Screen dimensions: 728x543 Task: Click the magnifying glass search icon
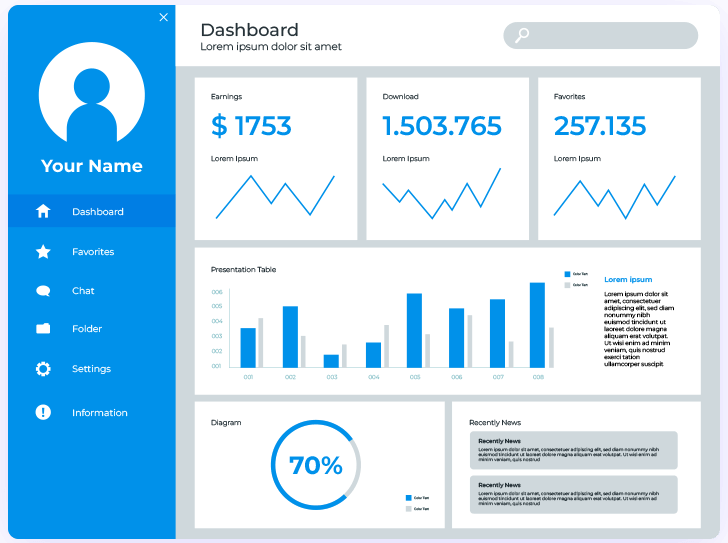click(521, 36)
